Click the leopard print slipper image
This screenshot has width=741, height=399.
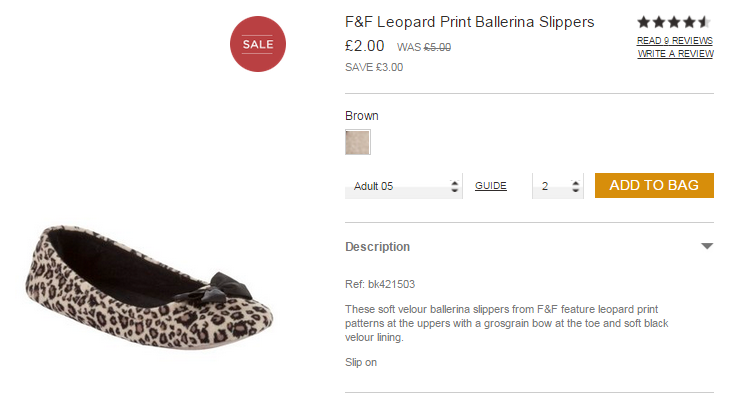tap(149, 287)
